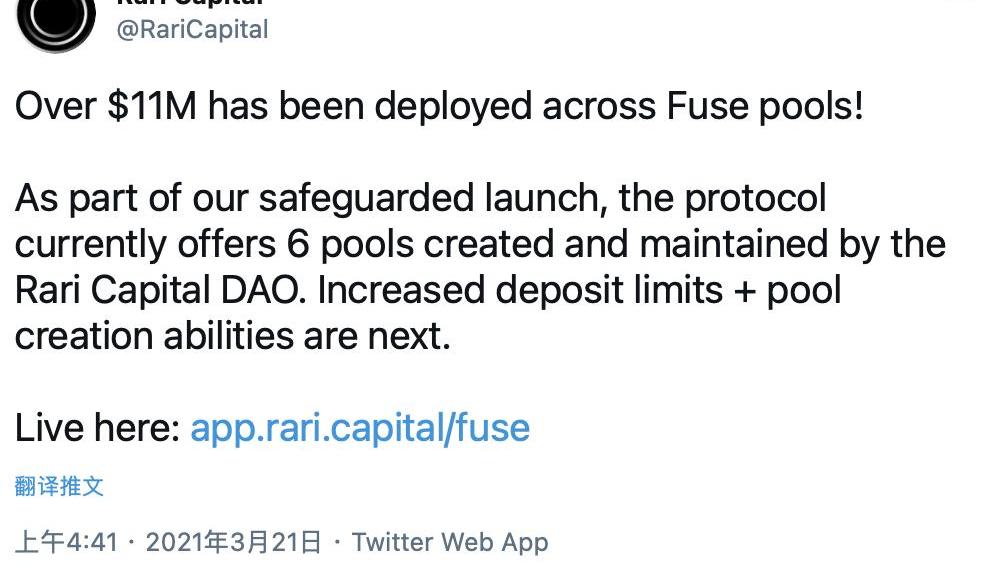Click the words "Fuse pools!" in first line
The height and width of the screenshot is (564, 1000).
pyautogui.click(x=765, y=106)
